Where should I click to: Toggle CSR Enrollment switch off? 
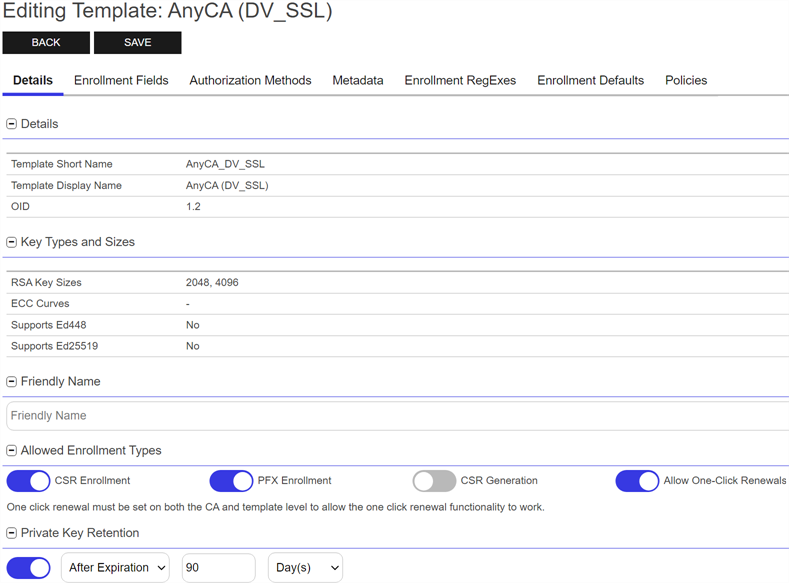point(28,481)
